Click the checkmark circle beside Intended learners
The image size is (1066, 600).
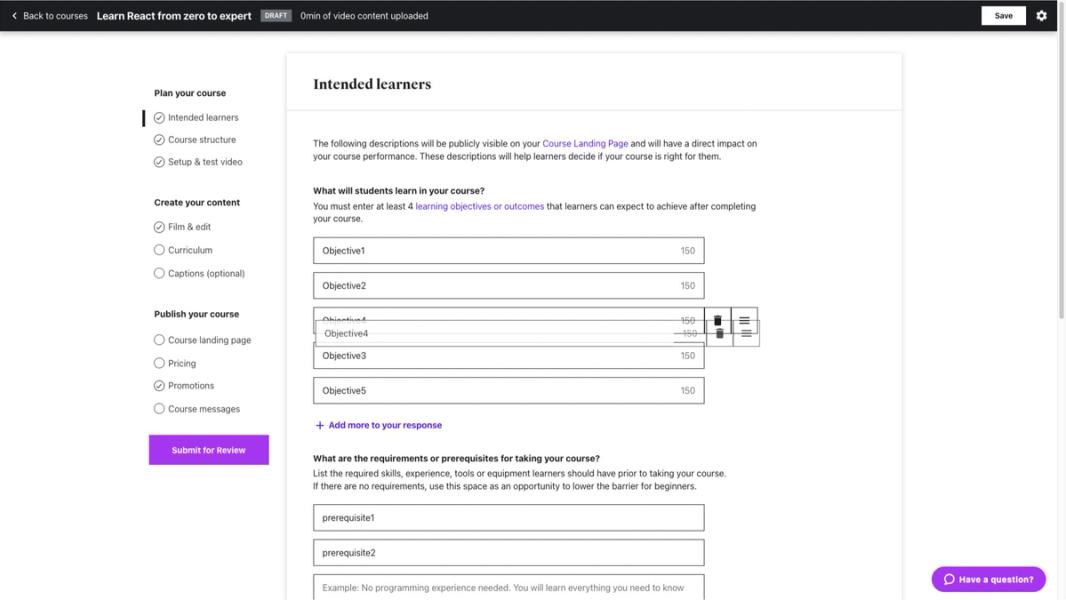[159, 117]
